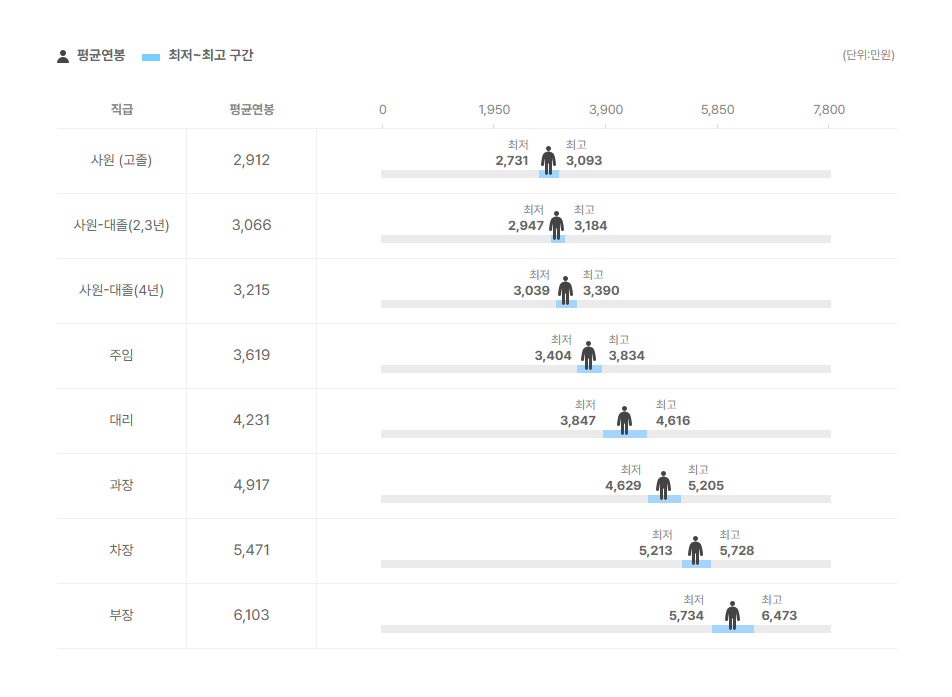Image resolution: width=952 pixels, height=697 pixels.
Task: Click the person icon in the 사원-대졸(2,3년) row
Action: coord(557,225)
